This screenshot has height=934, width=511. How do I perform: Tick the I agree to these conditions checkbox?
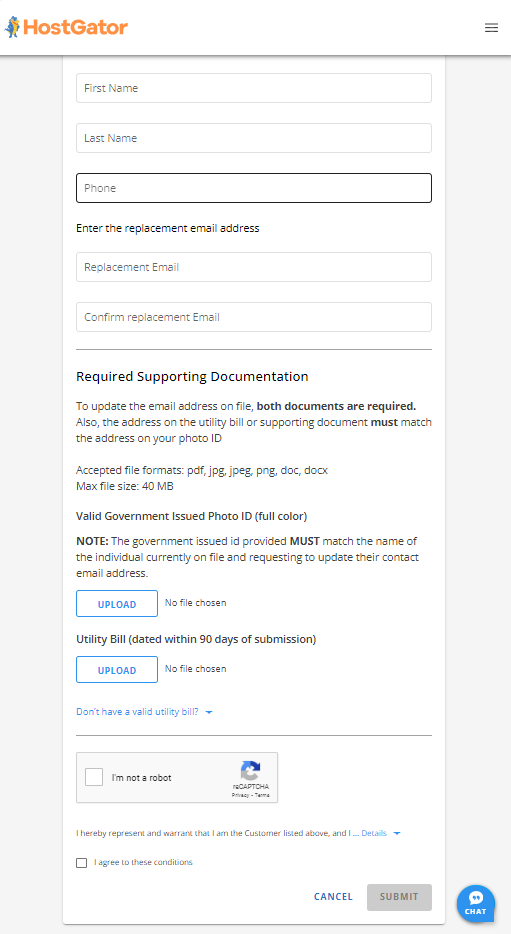click(x=82, y=863)
